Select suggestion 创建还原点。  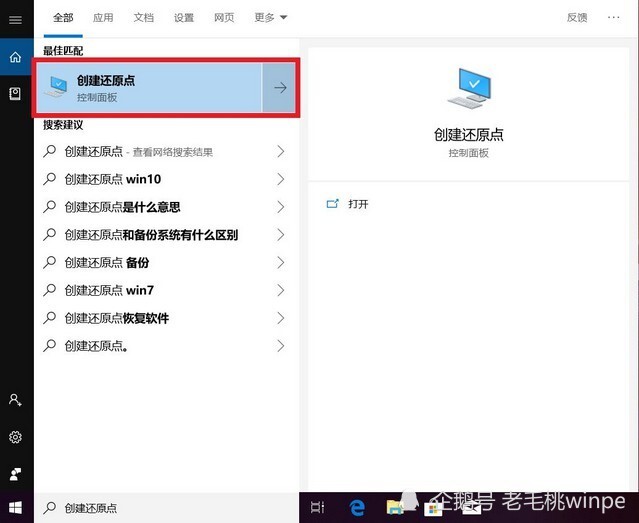(97, 346)
